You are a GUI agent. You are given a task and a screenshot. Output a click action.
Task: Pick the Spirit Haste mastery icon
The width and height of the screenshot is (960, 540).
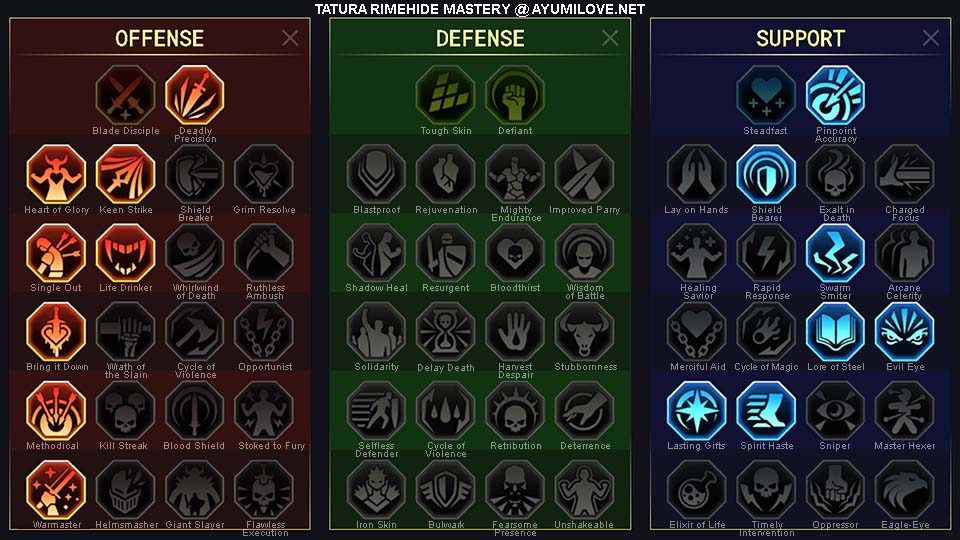coord(766,411)
